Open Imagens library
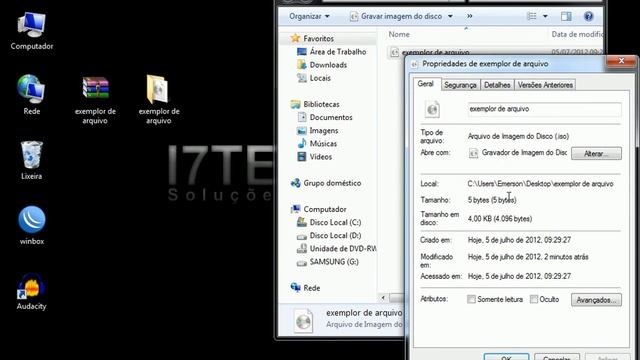 coord(318,131)
